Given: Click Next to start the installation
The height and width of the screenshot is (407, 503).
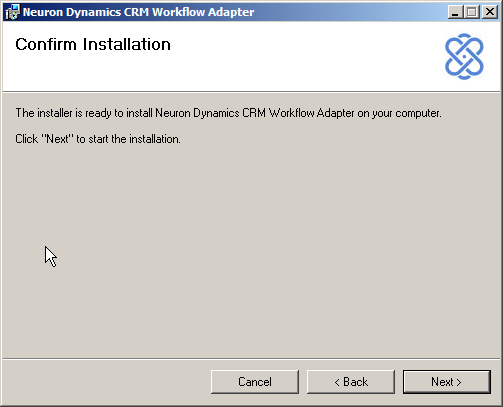Looking at the screenshot, I should [x=446, y=382].
